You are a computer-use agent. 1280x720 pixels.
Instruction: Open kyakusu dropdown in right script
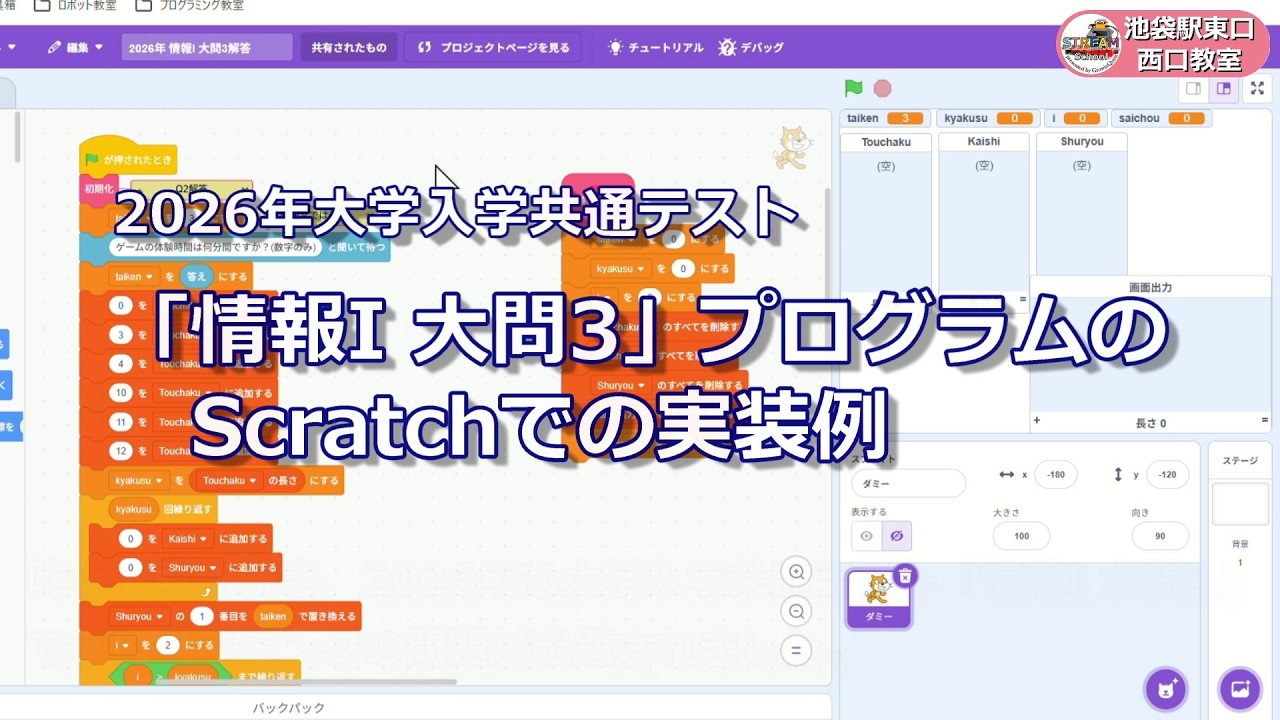620,269
